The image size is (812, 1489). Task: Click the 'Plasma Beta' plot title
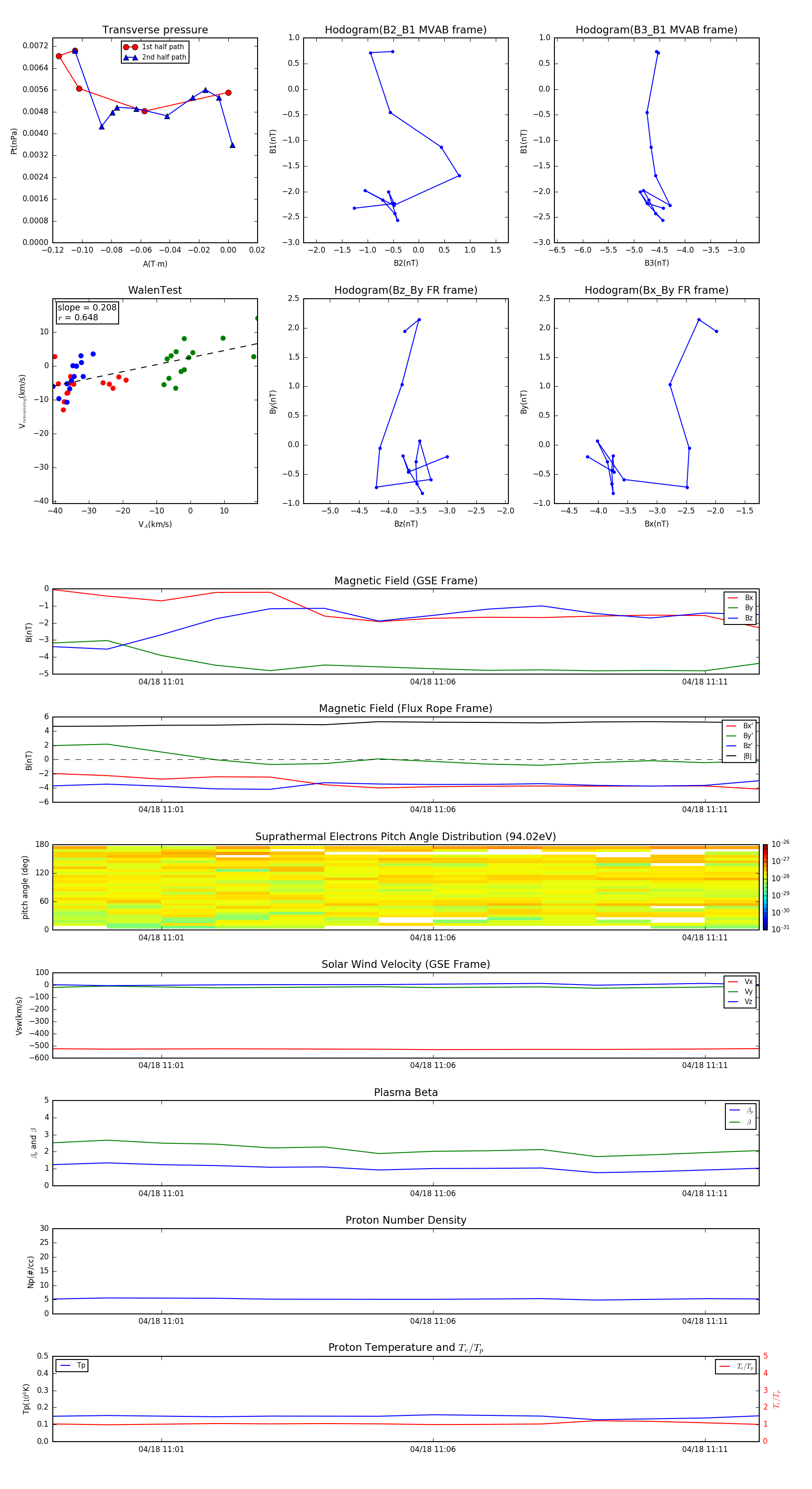point(406,1092)
